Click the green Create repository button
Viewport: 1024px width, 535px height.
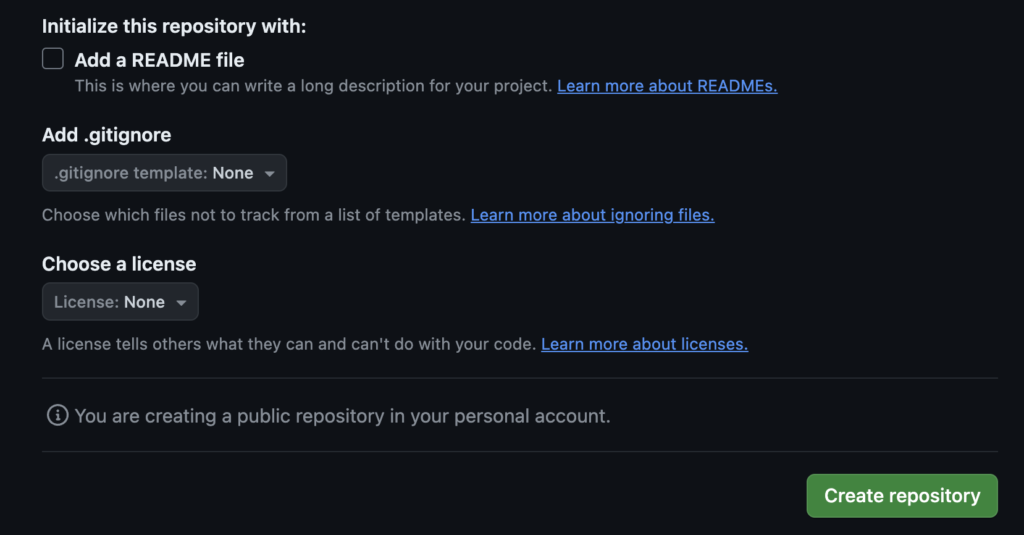tap(902, 496)
